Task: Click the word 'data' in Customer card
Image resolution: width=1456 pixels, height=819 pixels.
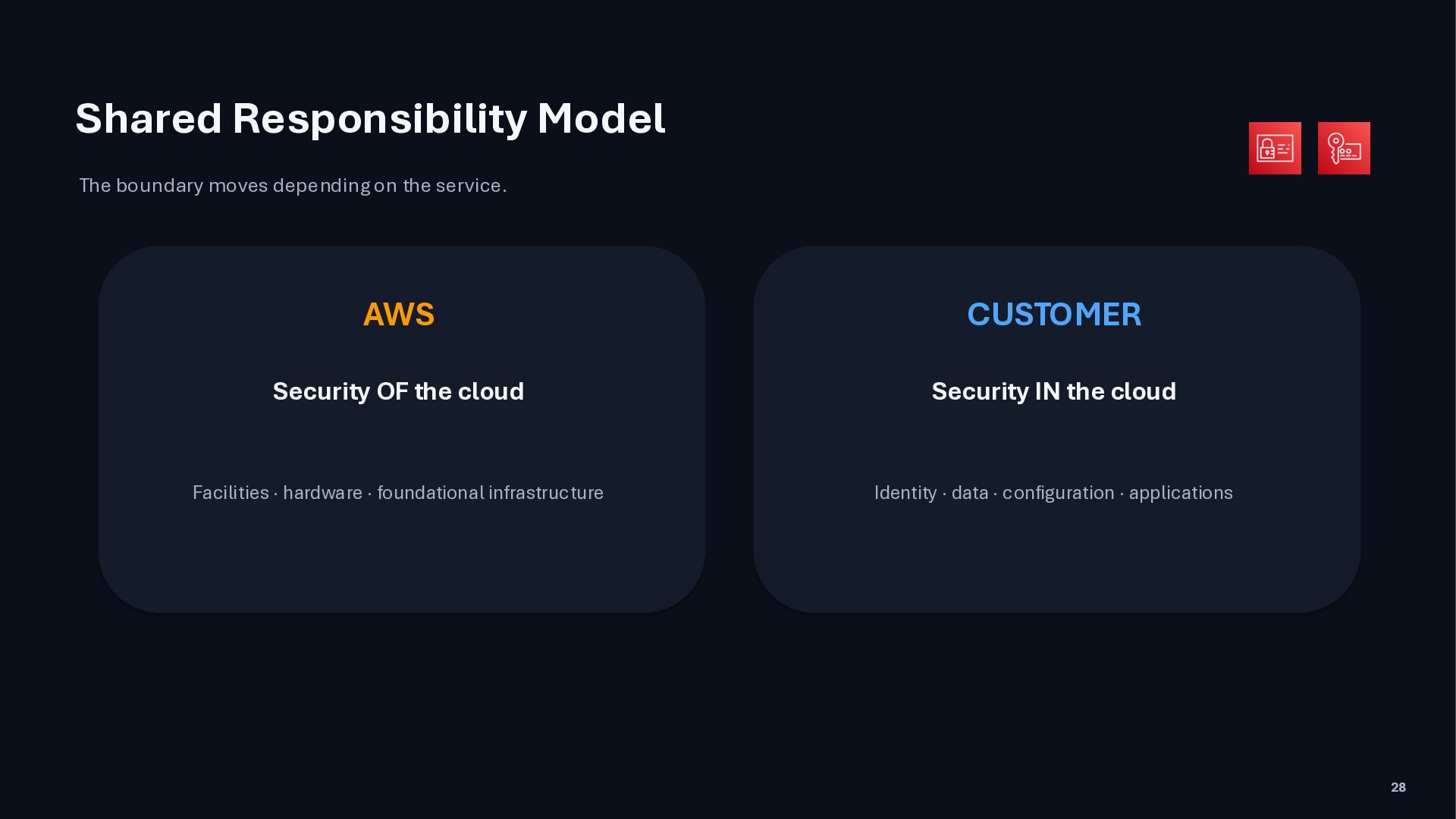Action: [970, 493]
